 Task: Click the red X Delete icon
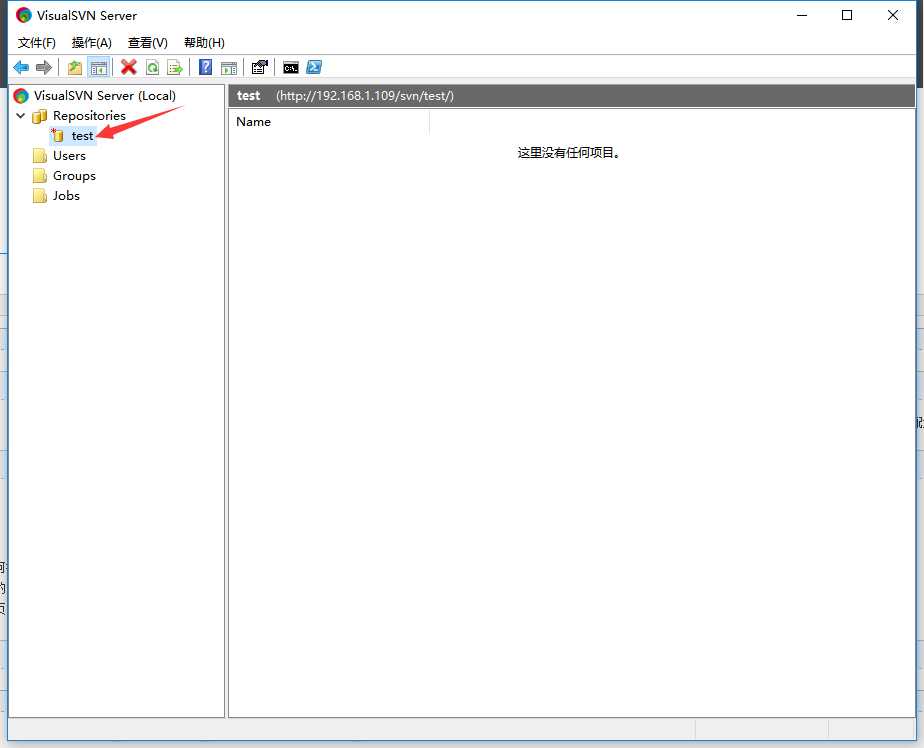coord(128,67)
